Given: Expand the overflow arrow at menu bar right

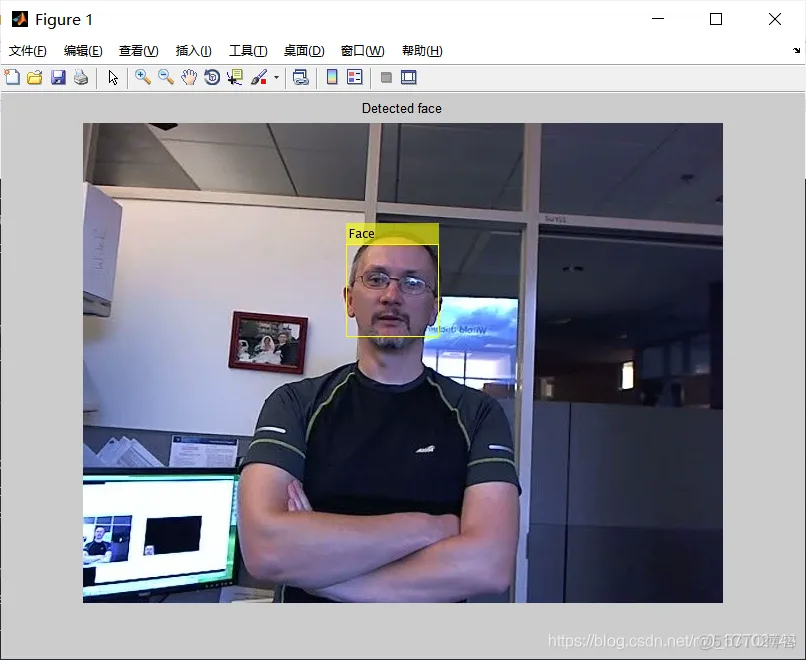Looking at the screenshot, I should tap(797, 50).
